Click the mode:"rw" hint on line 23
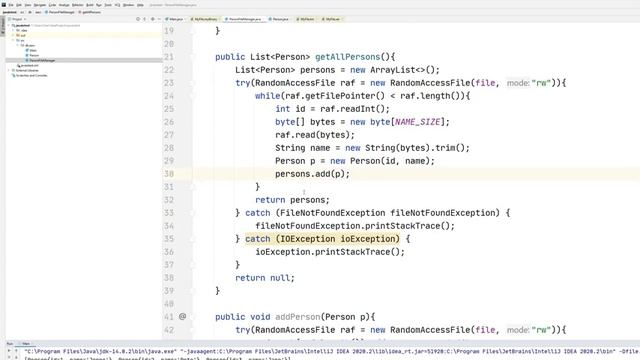Screen dimensions: 640x360 pos(529,83)
